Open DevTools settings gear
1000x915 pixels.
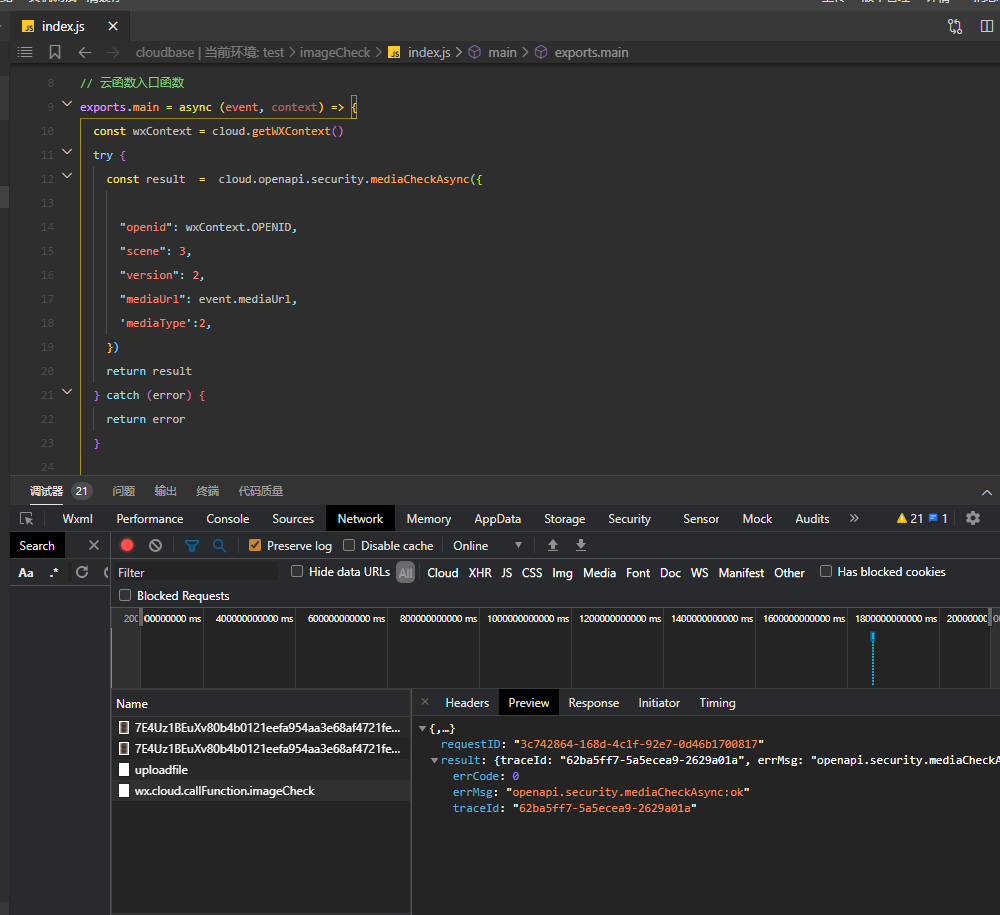click(x=973, y=518)
